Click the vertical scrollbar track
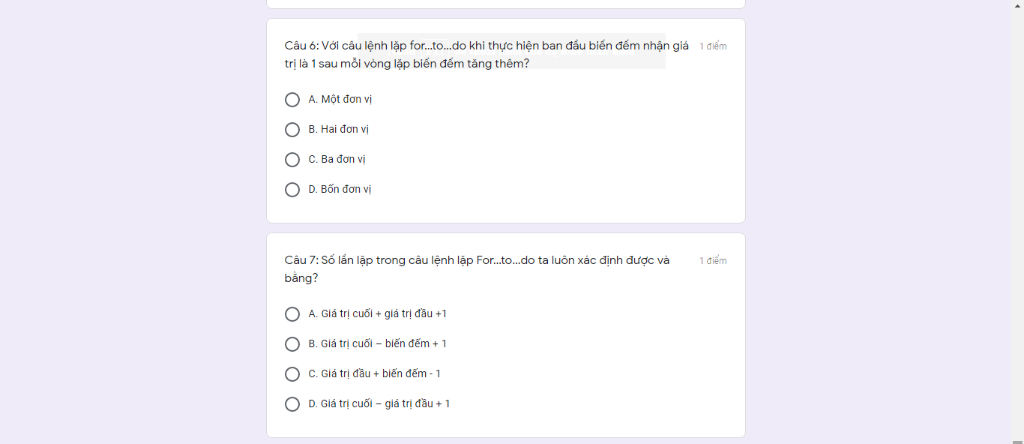This screenshot has height=444, width=1024. 1017,222
